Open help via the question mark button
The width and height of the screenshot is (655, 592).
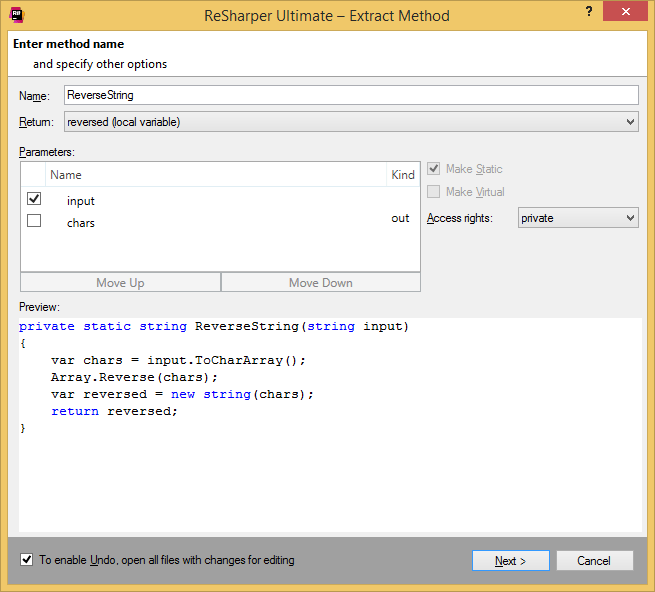(x=589, y=11)
